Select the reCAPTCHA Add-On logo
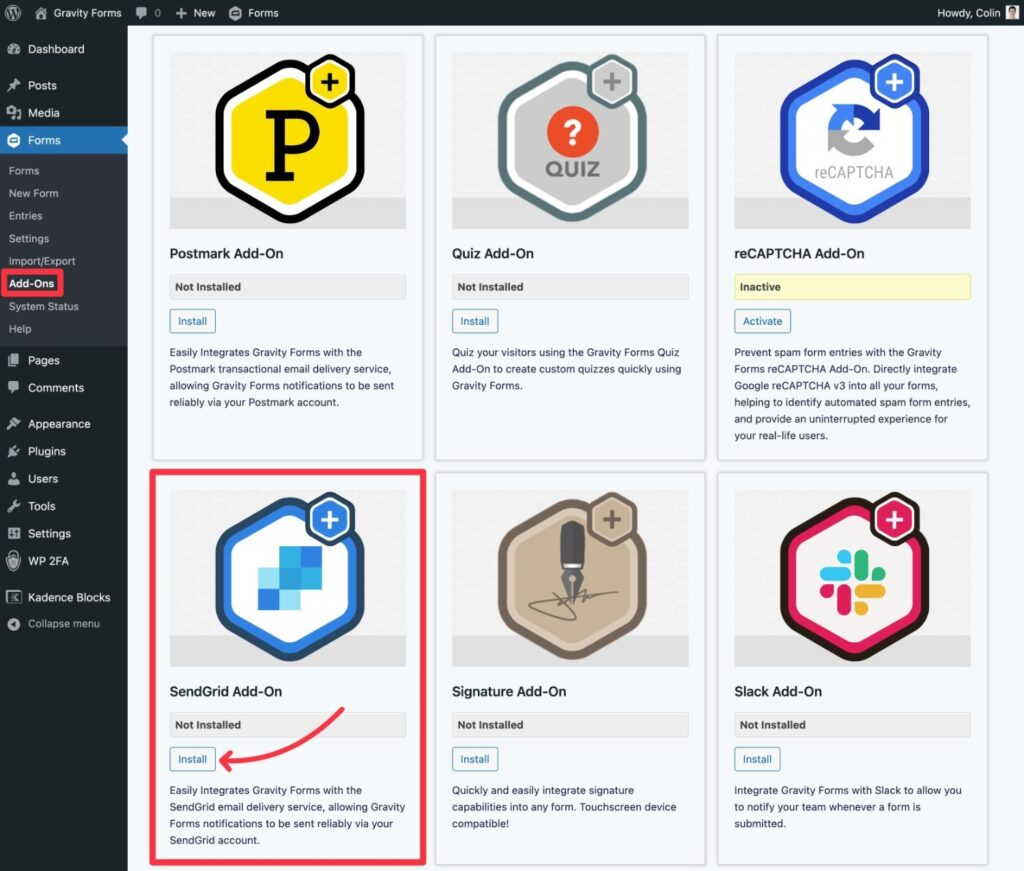Viewport: 1024px width, 871px height. point(851,138)
